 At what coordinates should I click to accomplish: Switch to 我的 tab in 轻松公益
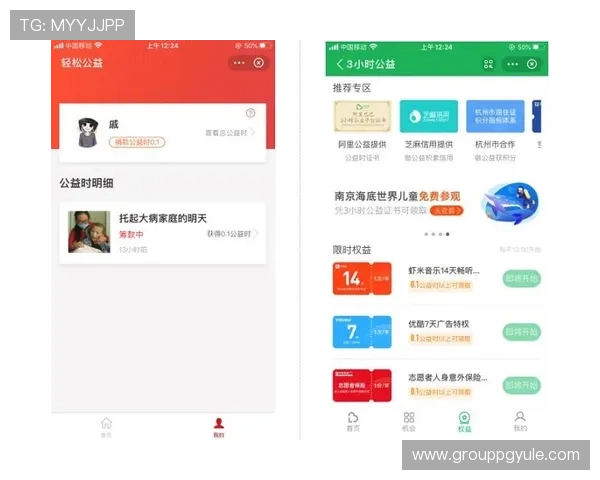coord(218,427)
